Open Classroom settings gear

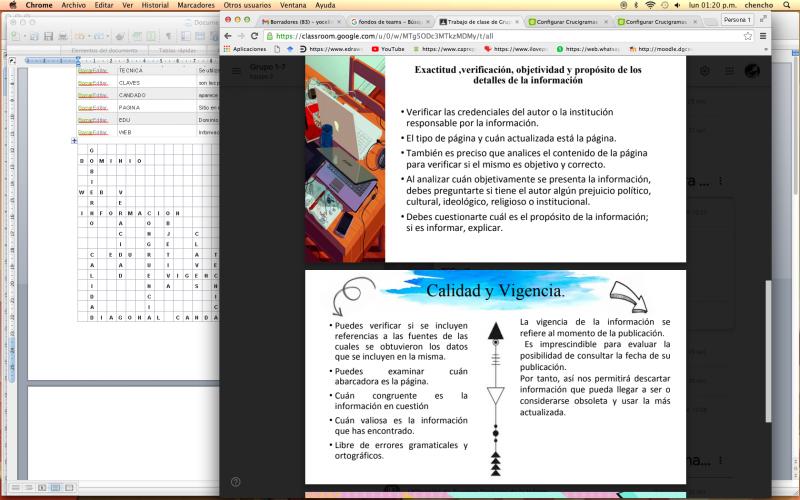click(705, 71)
